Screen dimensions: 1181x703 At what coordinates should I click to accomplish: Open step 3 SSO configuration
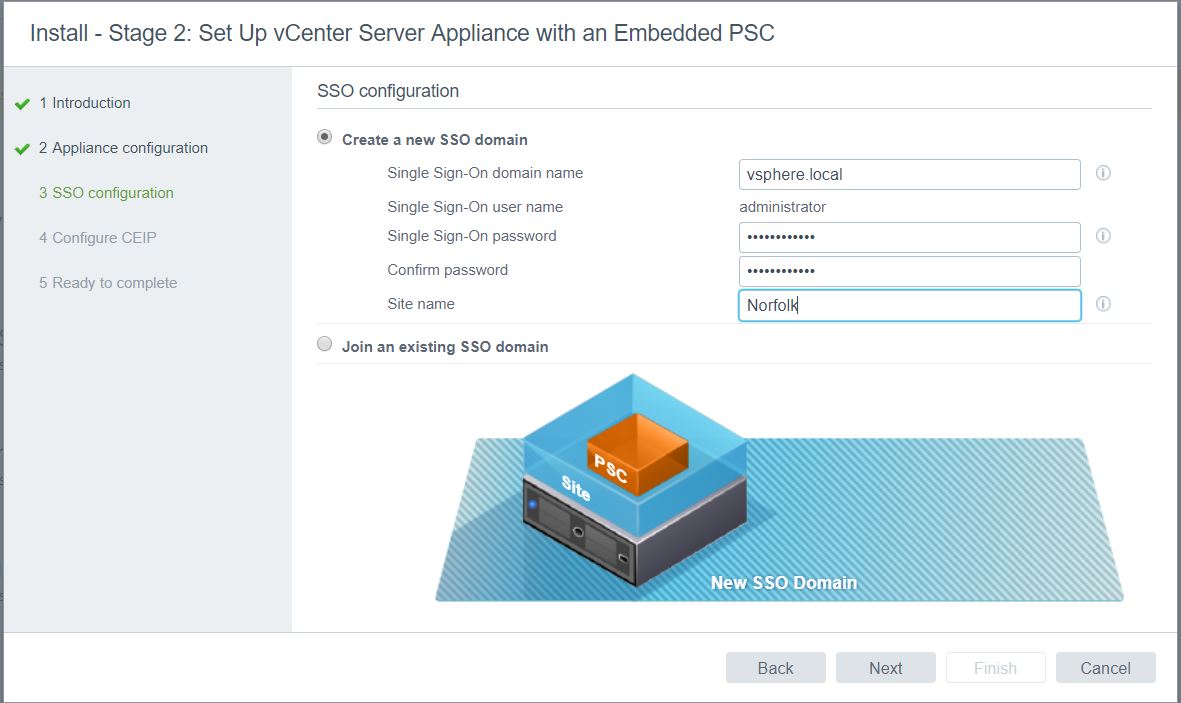click(x=106, y=193)
